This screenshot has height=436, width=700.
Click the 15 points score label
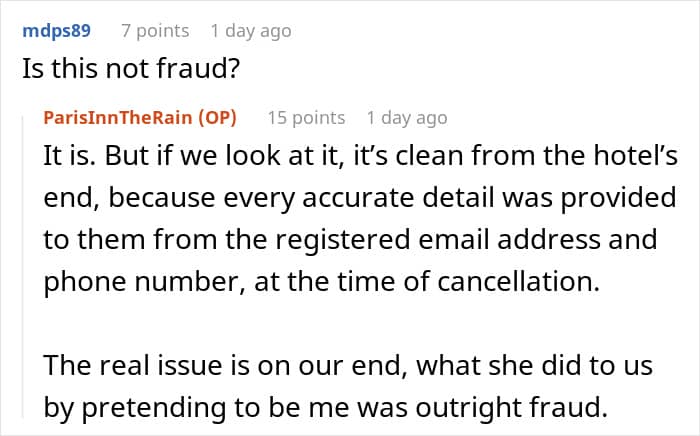point(306,118)
